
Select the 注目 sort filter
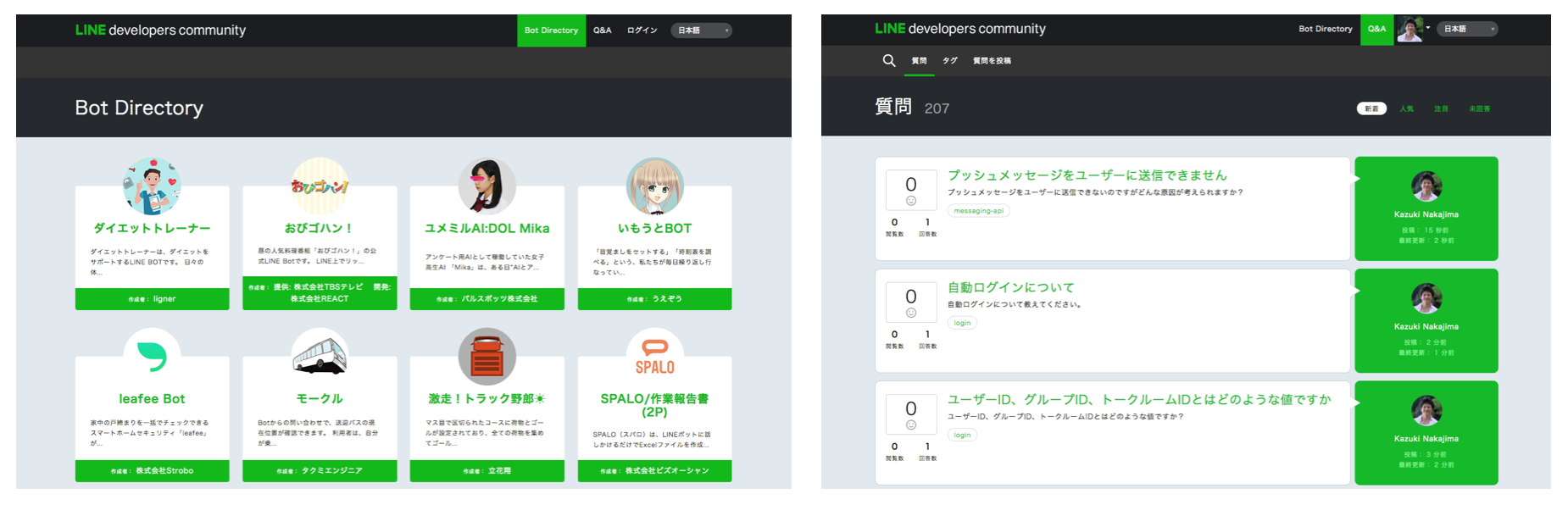tap(1441, 108)
